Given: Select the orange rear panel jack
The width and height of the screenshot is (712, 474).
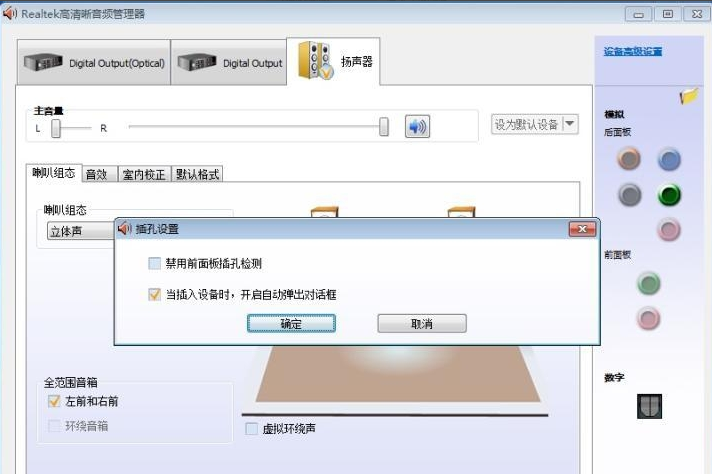Looking at the screenshot, I should (x=629, y=159).
